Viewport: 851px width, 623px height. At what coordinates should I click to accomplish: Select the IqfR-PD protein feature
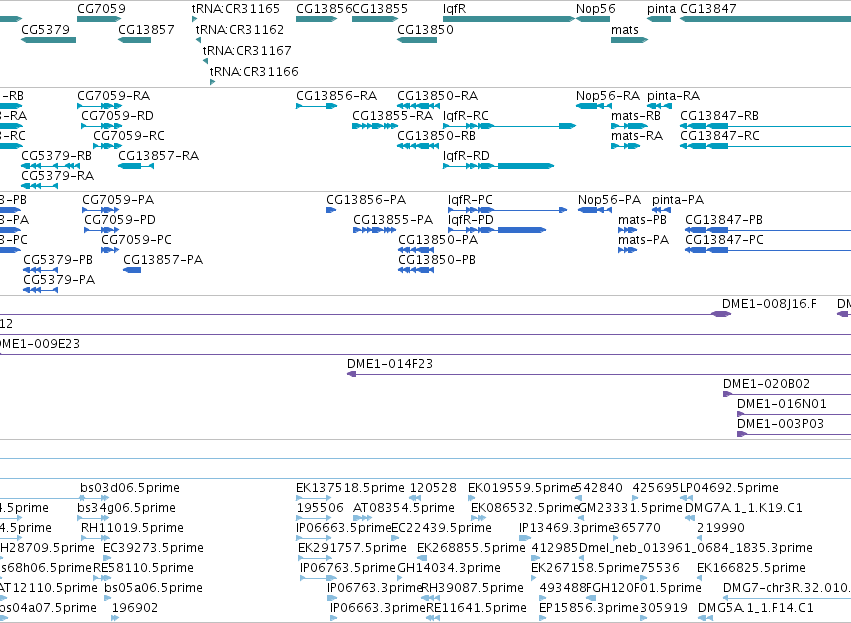pos(497,230)
